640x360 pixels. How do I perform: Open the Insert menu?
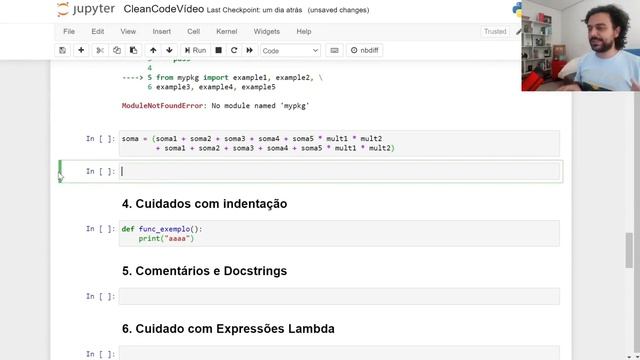click(x=162, y=31)
